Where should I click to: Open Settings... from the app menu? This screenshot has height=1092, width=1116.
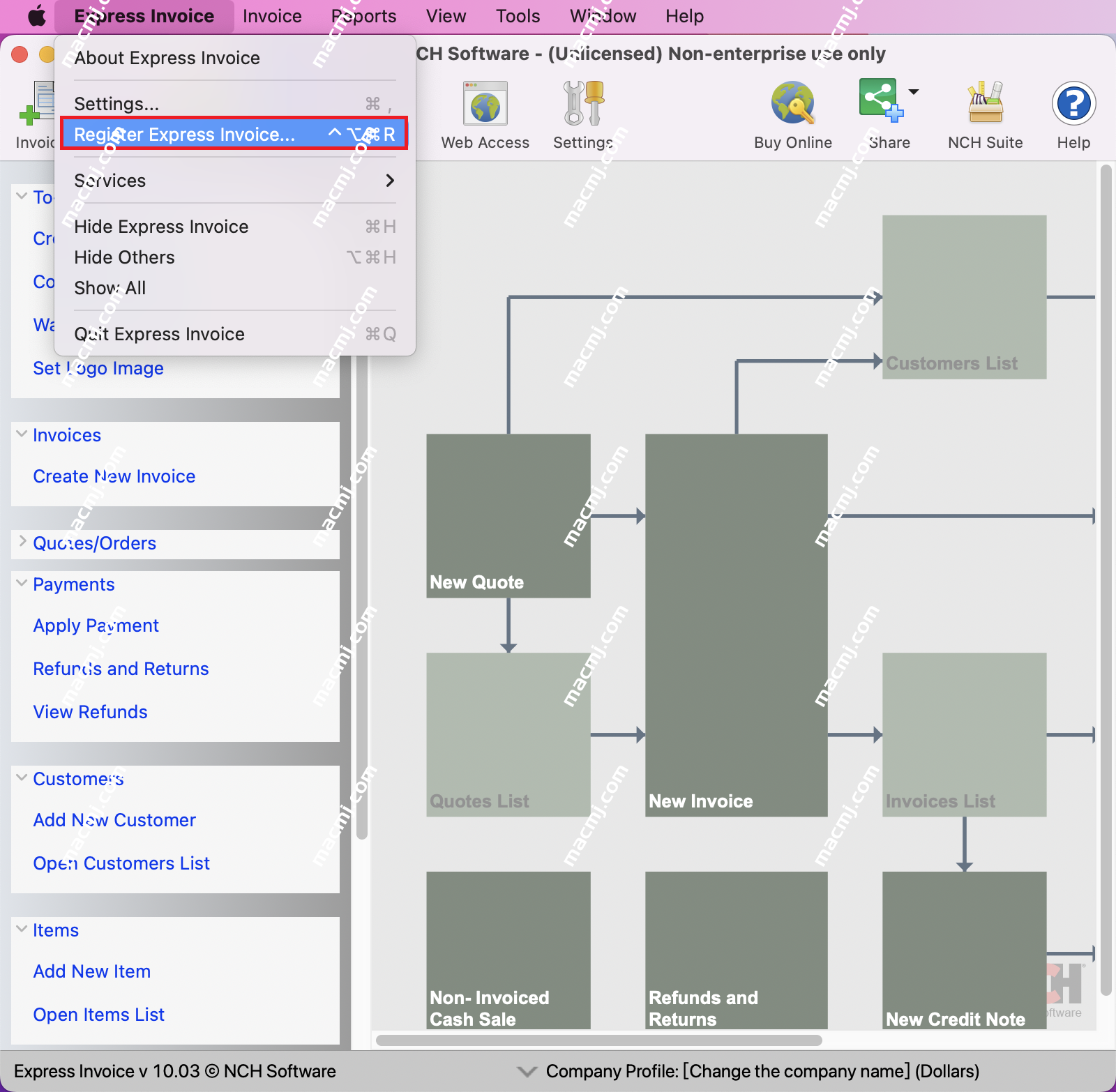235,104
